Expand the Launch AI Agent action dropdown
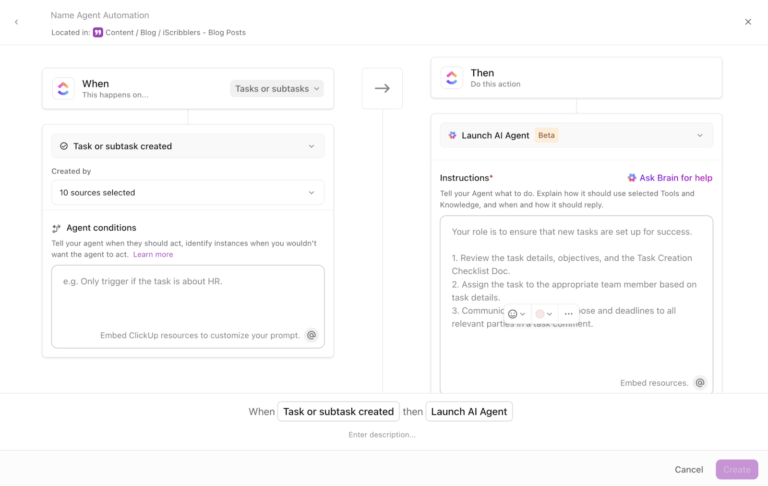The image size is (768, 486). (576, 135)
